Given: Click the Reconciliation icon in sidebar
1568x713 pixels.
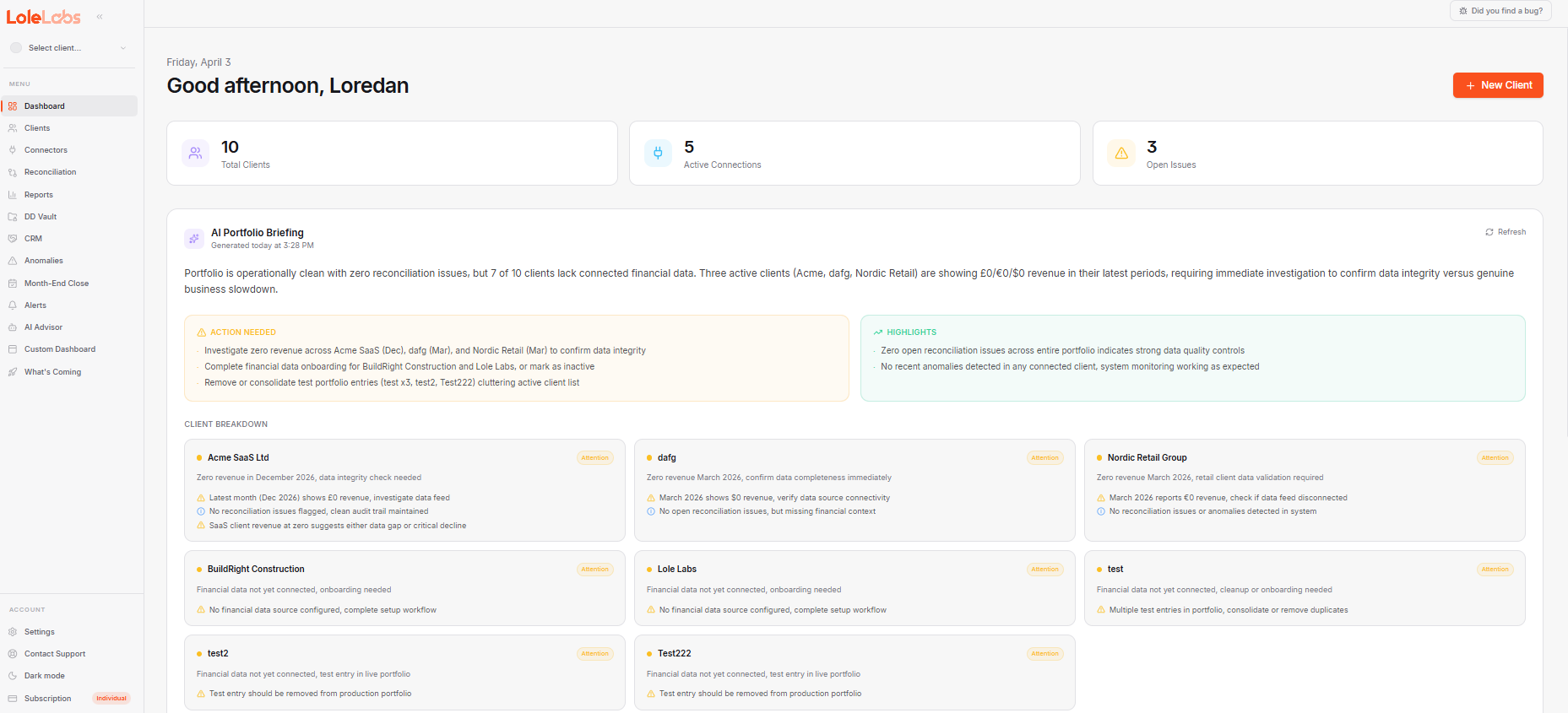Looking at the screenshot, I should point(13,172).
